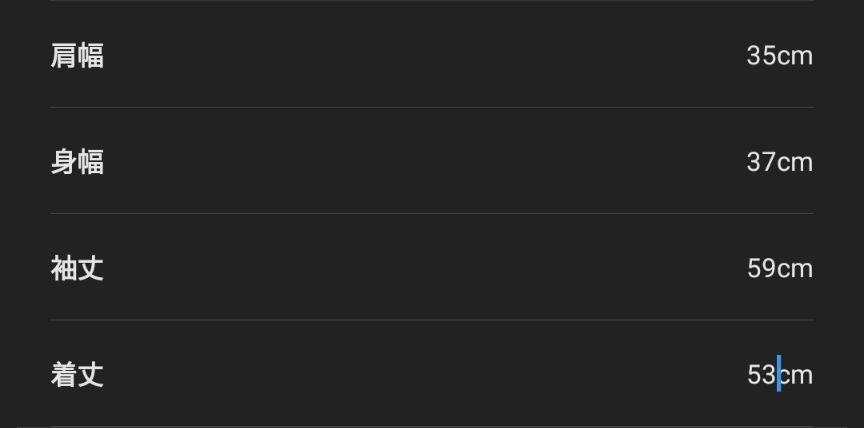The height and width of the screenshot is (428, 864).
Task: Click the cm unit after 59
Action: pos(796,270)
